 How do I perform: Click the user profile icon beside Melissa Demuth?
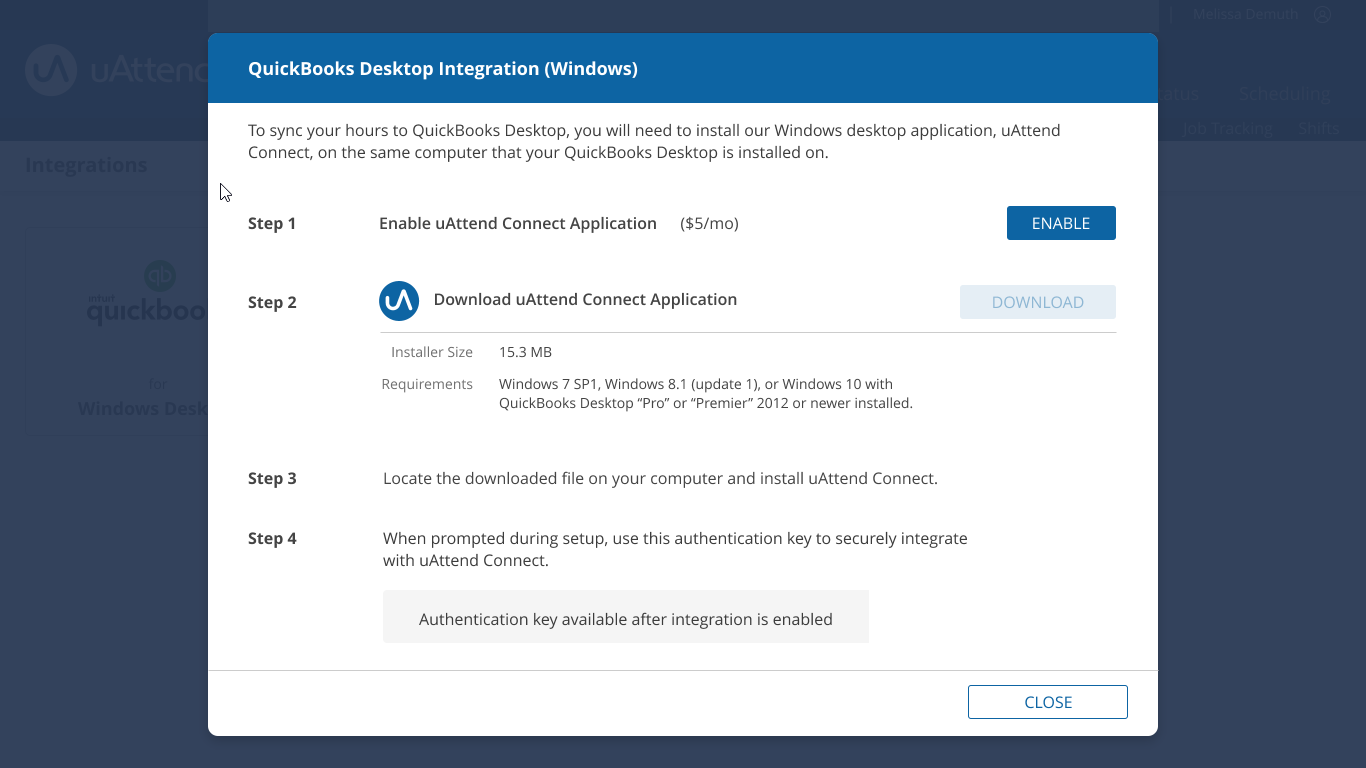click(1323, 14)
